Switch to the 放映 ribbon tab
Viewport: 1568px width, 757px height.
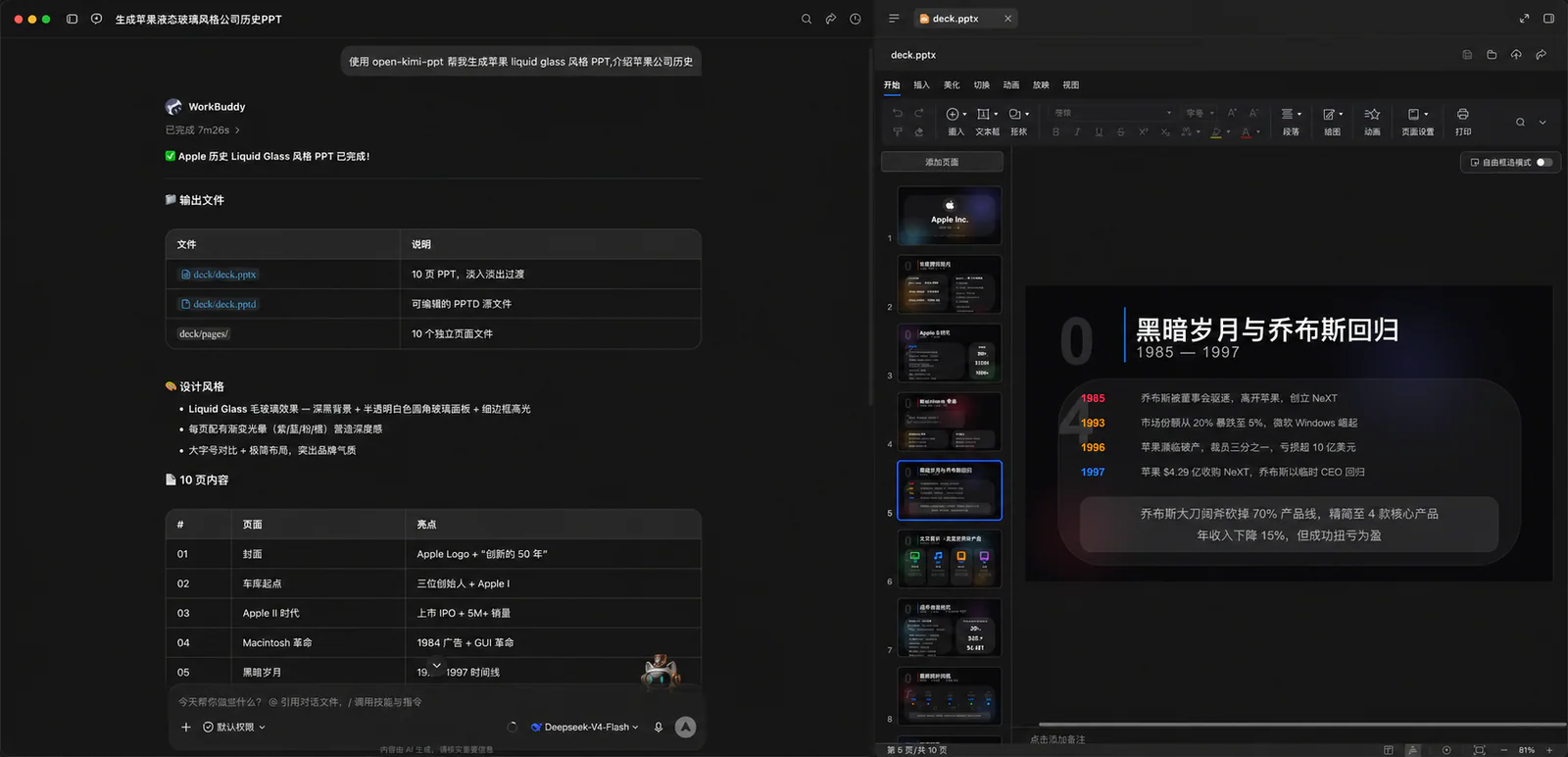pyautogui.click(x=1041, y=85)
